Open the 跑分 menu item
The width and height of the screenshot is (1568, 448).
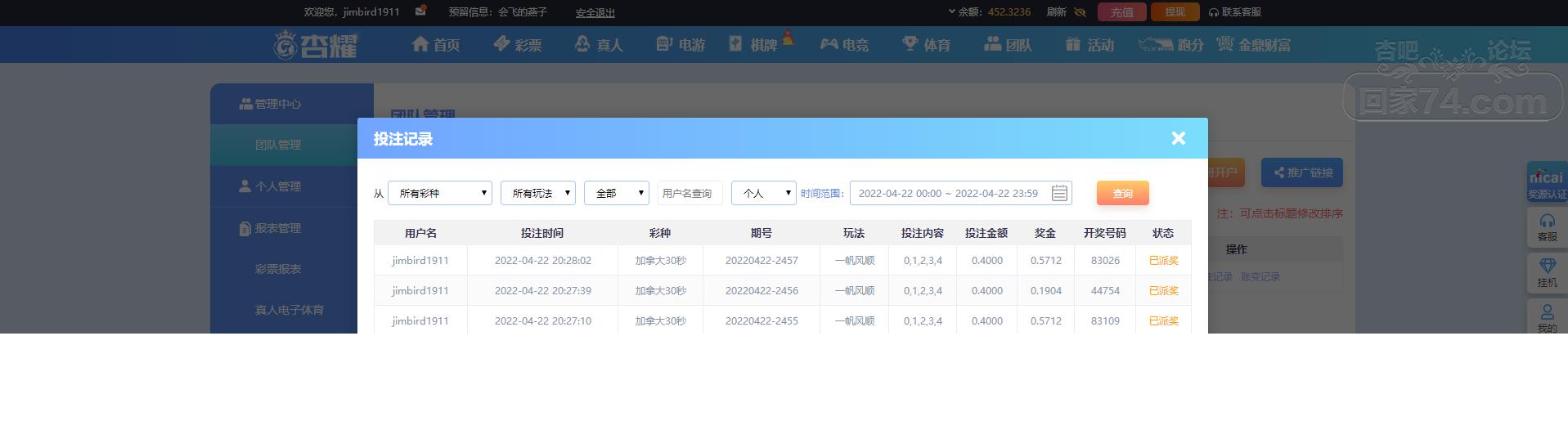click(1171, 44)
